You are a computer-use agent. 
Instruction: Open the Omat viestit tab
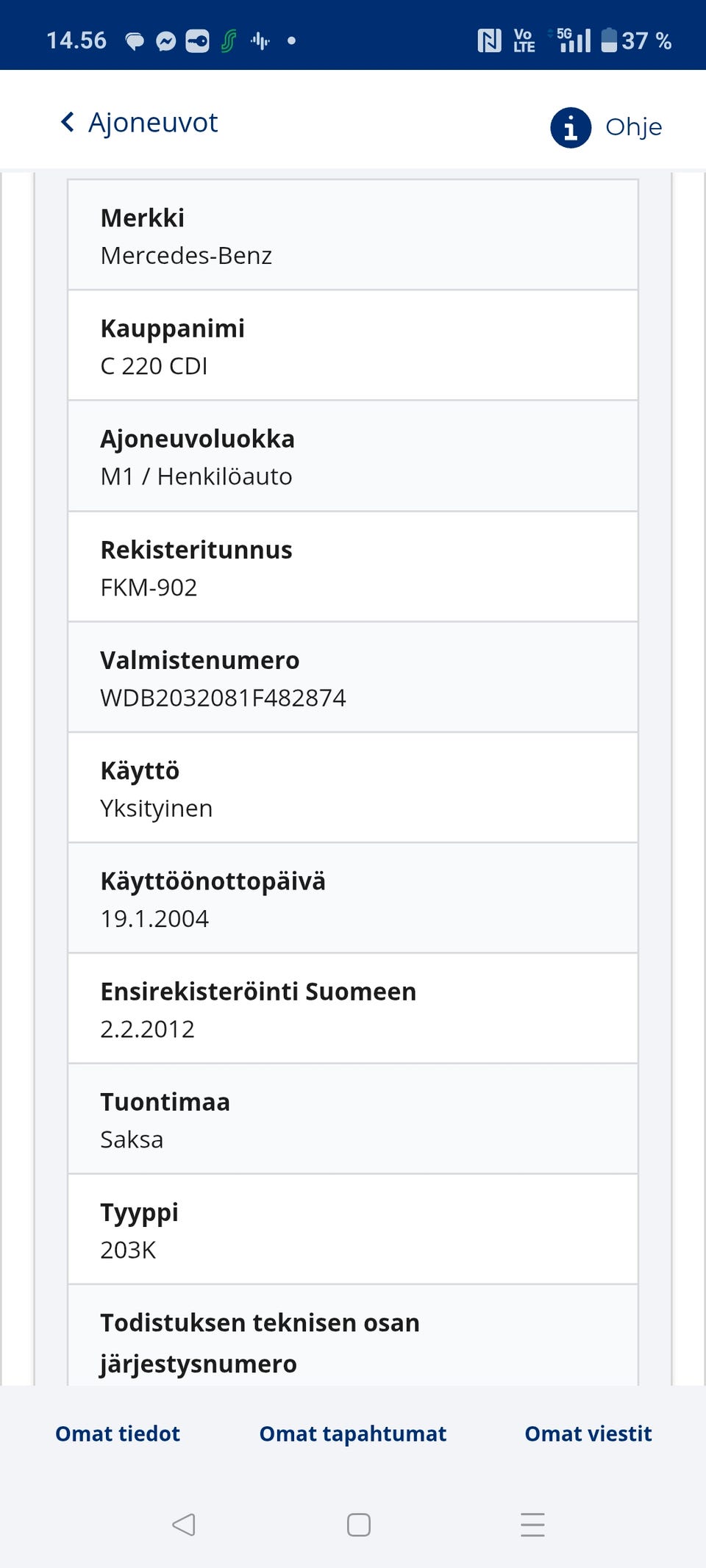(588, 1433)
